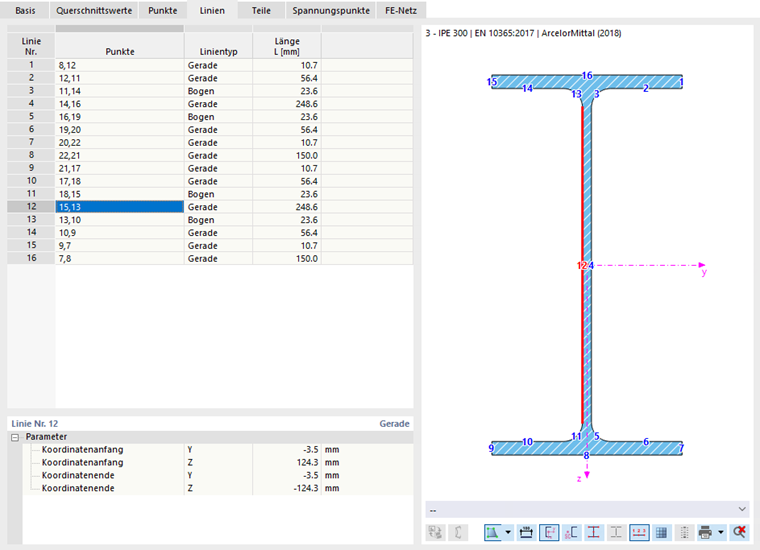The width and height of the screenshot is (760, 550).
Task: Click the Punkte cell '17,18'
Action: pos(120,181)
